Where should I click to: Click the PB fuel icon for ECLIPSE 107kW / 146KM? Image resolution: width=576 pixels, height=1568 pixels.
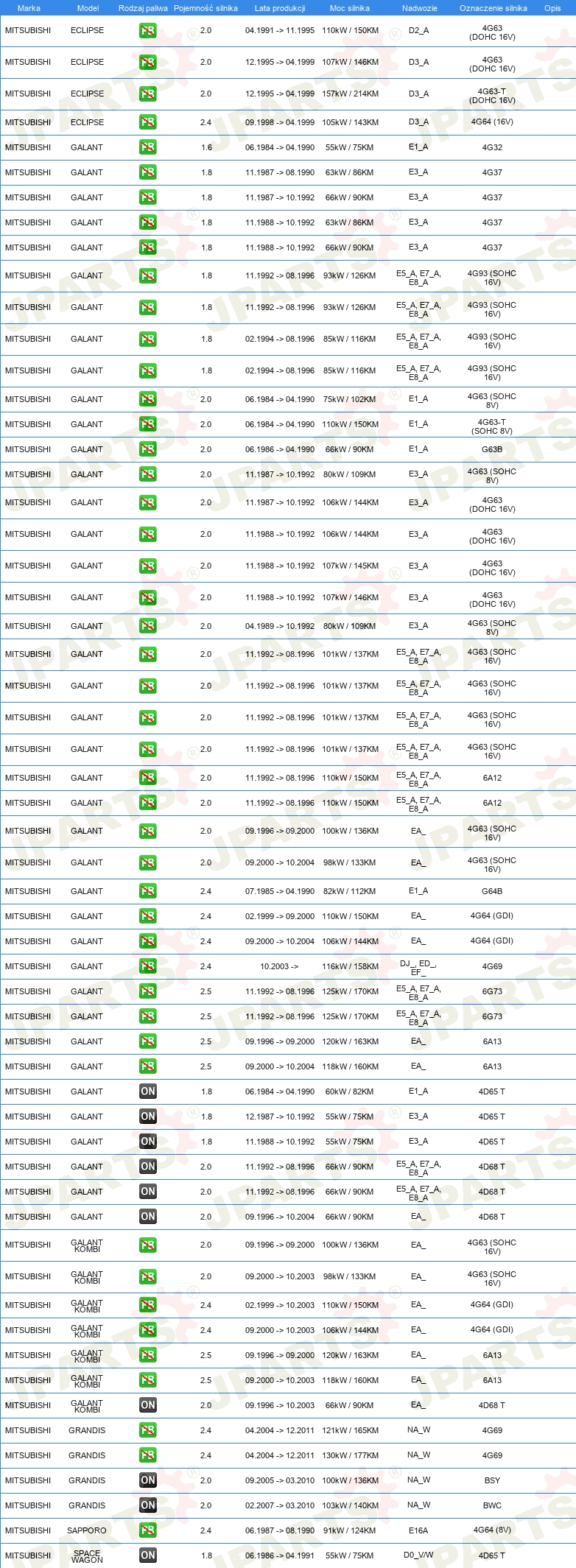coord(147,63)
